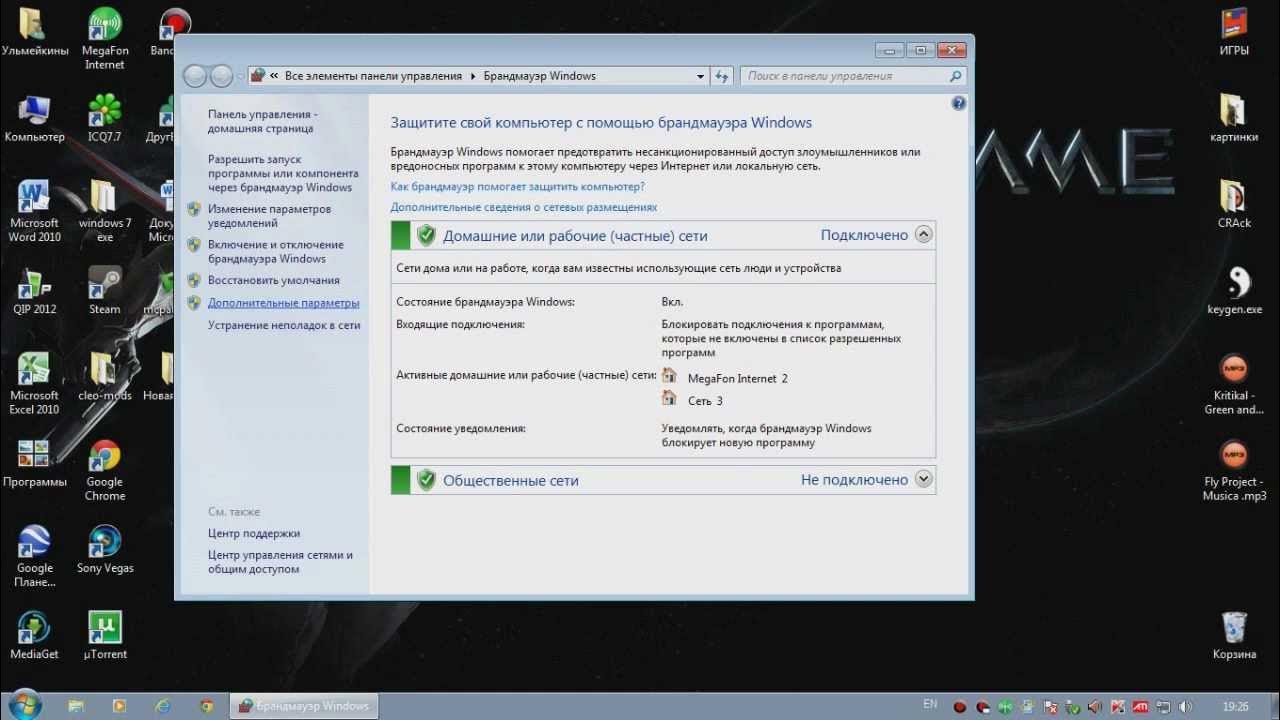Select the MediaGet desktop icon

click(x=34, y=635)
